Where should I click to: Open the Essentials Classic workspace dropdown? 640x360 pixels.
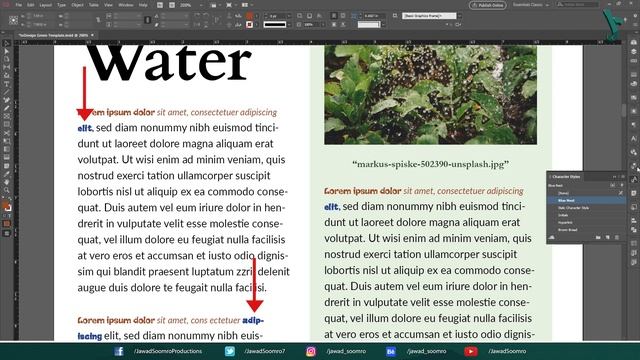tap(531, 5)
